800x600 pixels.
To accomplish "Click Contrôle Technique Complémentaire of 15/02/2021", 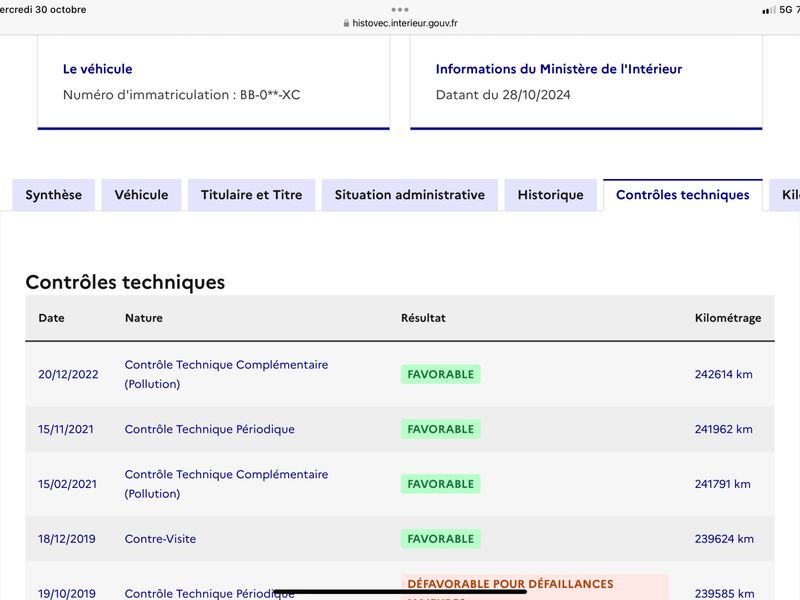I will [x=227, y=484].
